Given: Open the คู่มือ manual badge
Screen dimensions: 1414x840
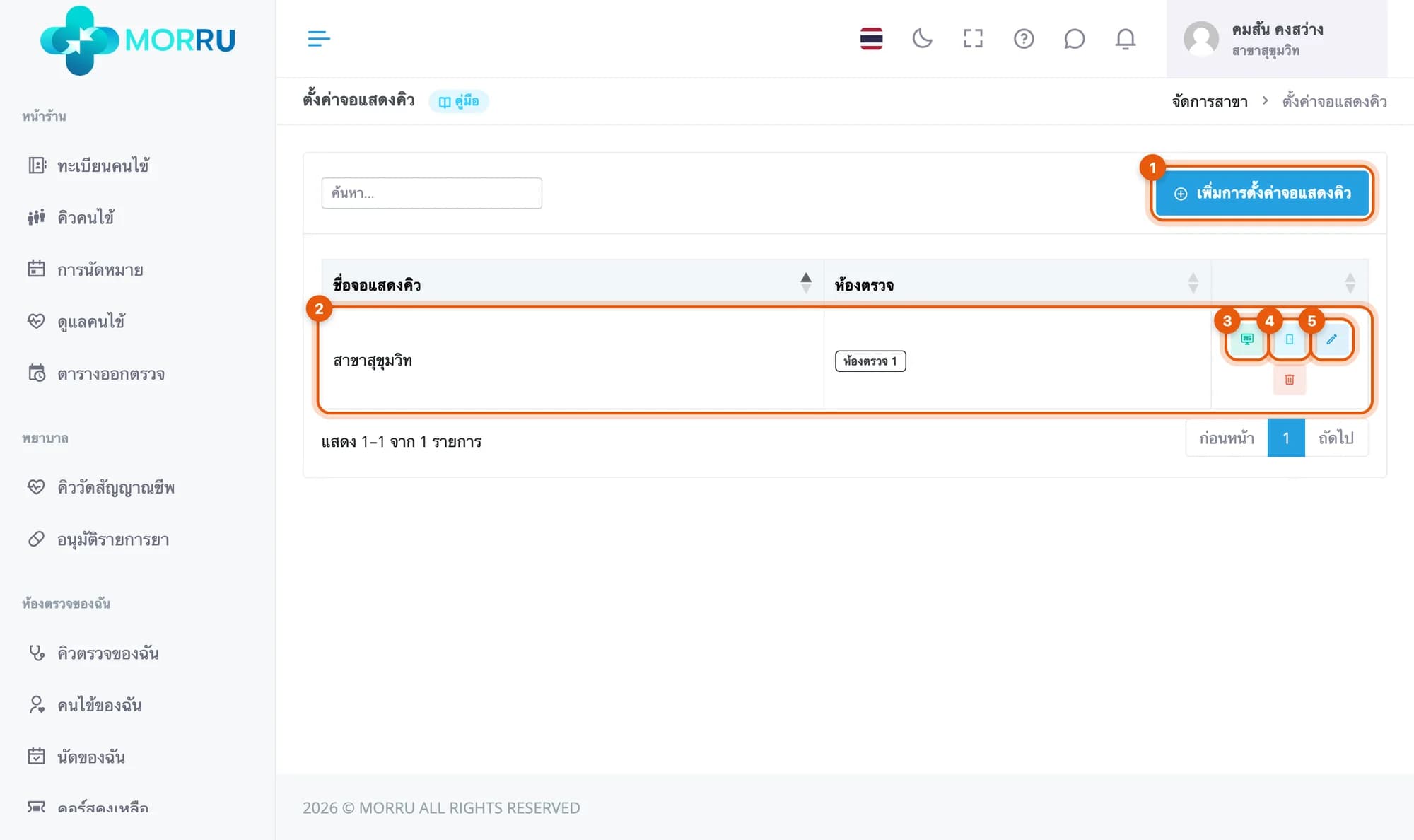Looking at the screenshot, I should tap(459, 101).
